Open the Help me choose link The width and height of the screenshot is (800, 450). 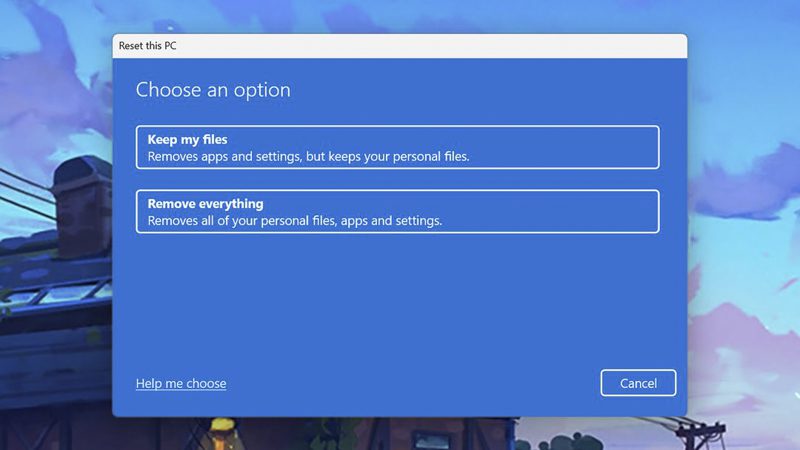coord(181,383)
